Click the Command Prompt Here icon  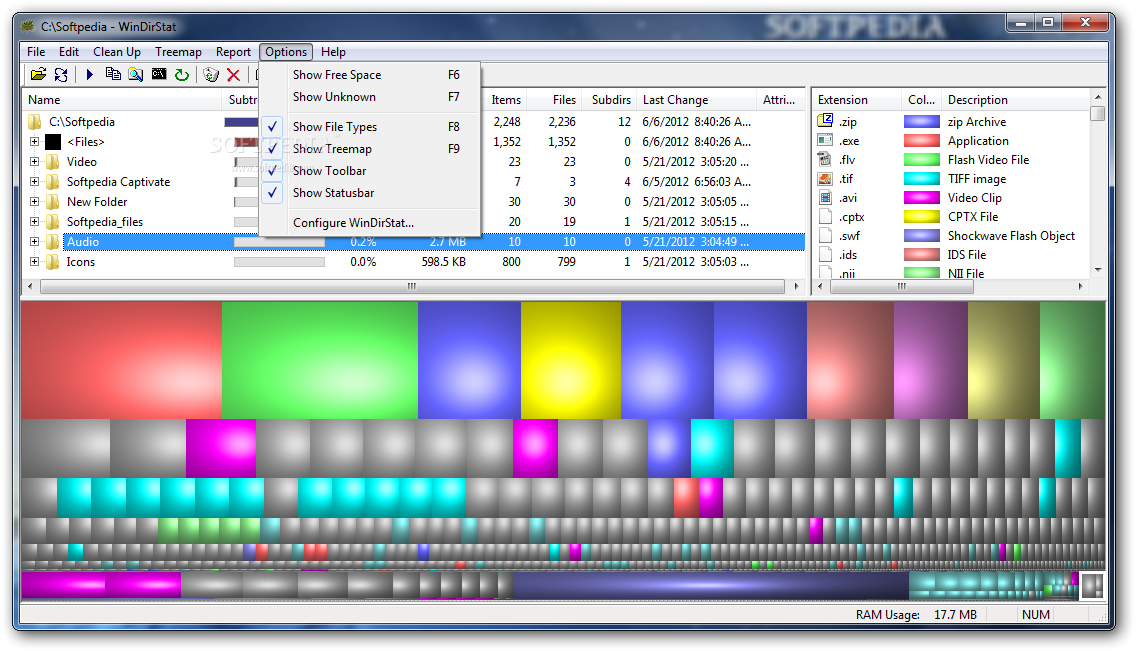tap(159, 74)
